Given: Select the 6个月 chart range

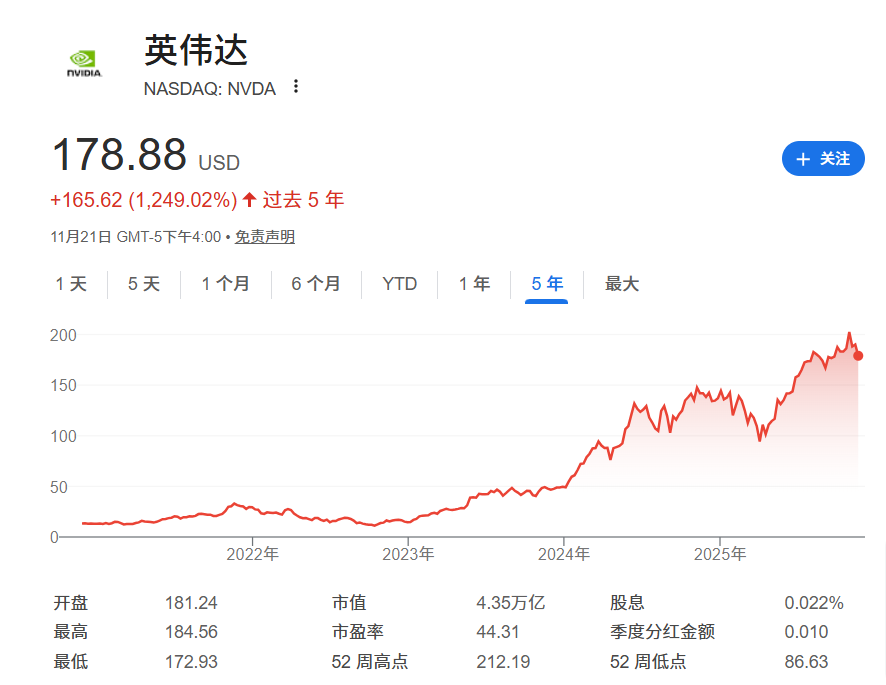Looking at the screenshot, I should [315, 284].
